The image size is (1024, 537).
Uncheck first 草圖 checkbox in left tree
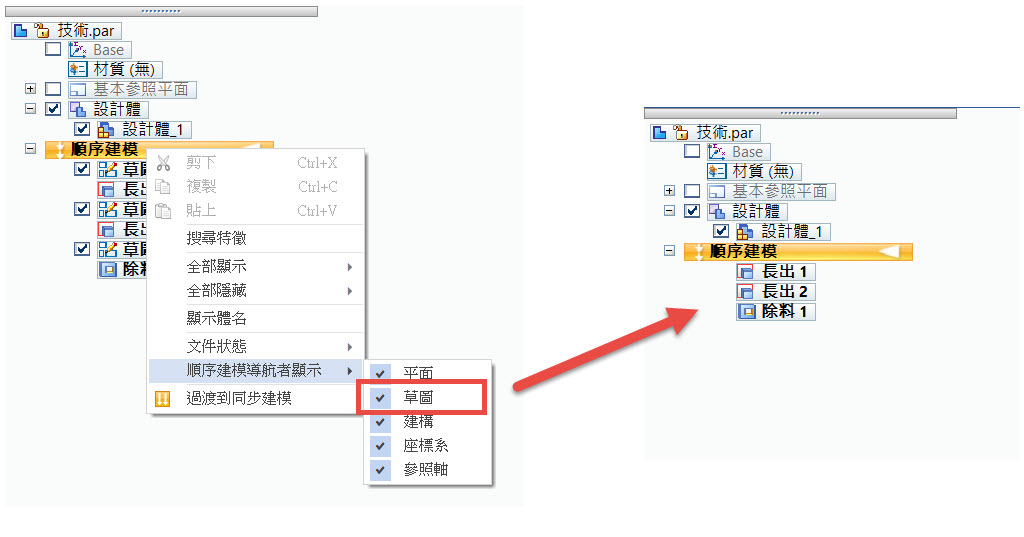click(82, 169)
